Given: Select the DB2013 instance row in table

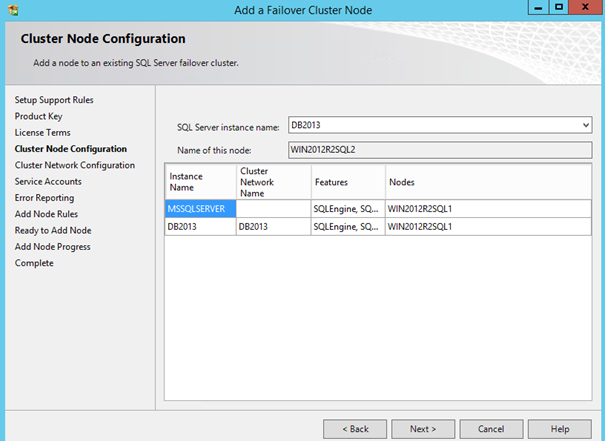Looking at the screenshot, I should click(x=200, y=227).
